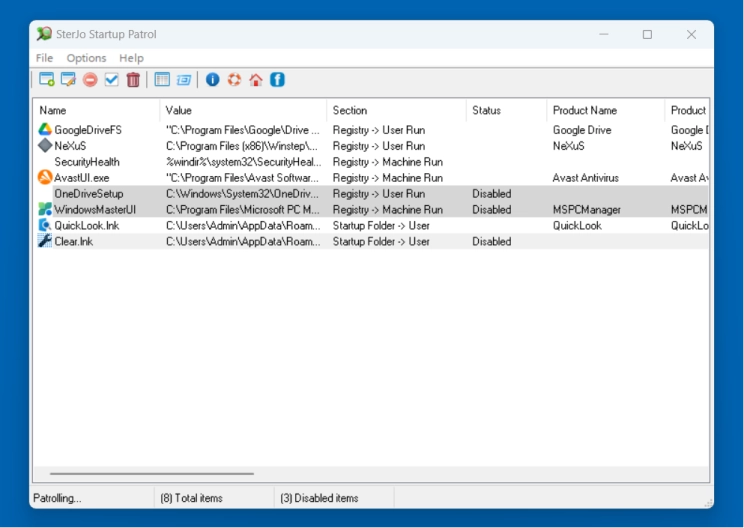The image size is (744, 528).
Task: Sort by the Section column header
Action: pyautogui.click(x=397, y=110)
